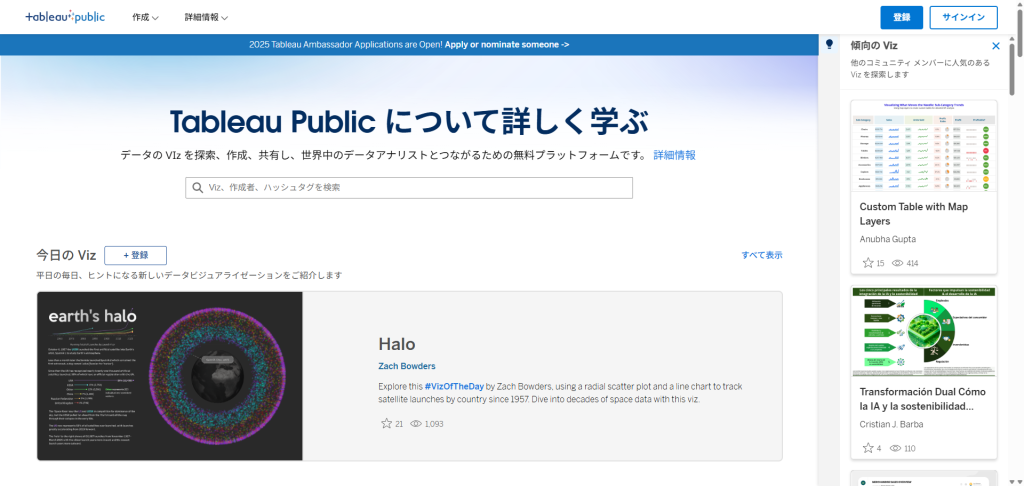Open Zach Bowders author profile
This screenshot has height=486, width=1024.
(x=407, y=366)
